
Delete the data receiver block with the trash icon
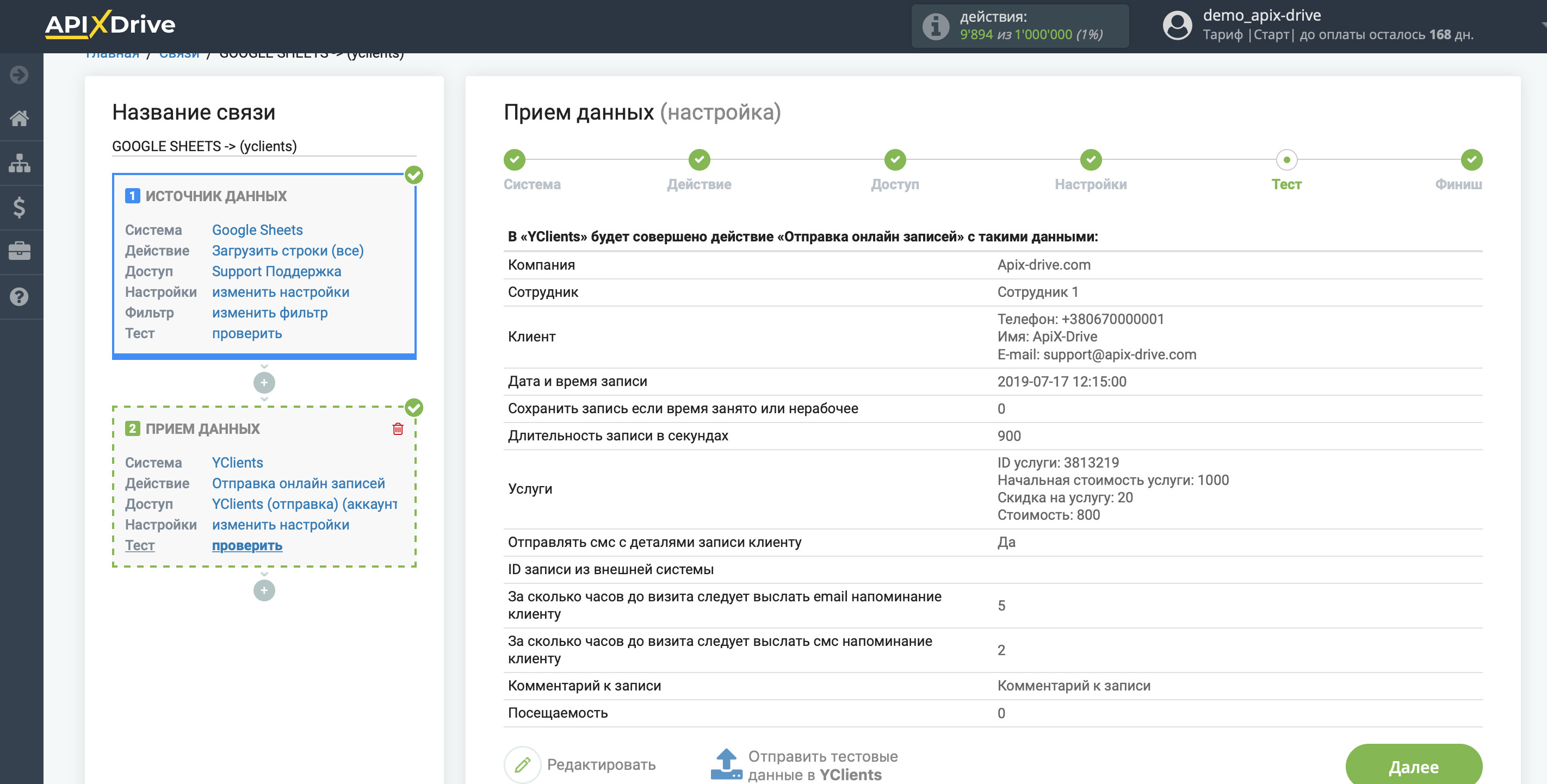[398, 428]
